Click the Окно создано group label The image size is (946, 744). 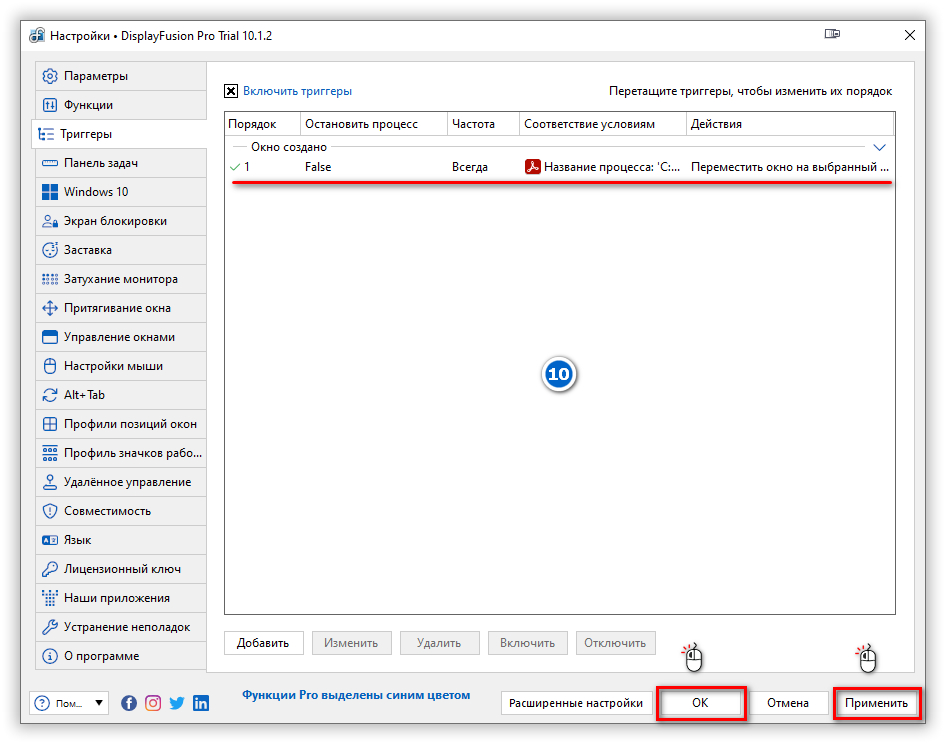289,147
